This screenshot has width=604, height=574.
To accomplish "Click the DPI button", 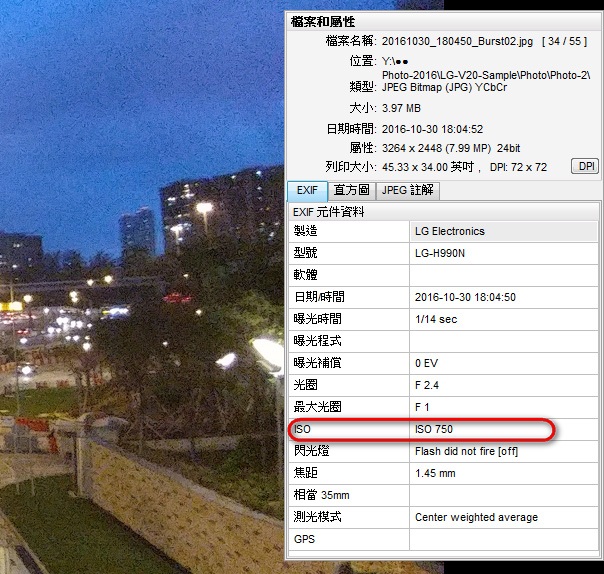I will point(585,166).
